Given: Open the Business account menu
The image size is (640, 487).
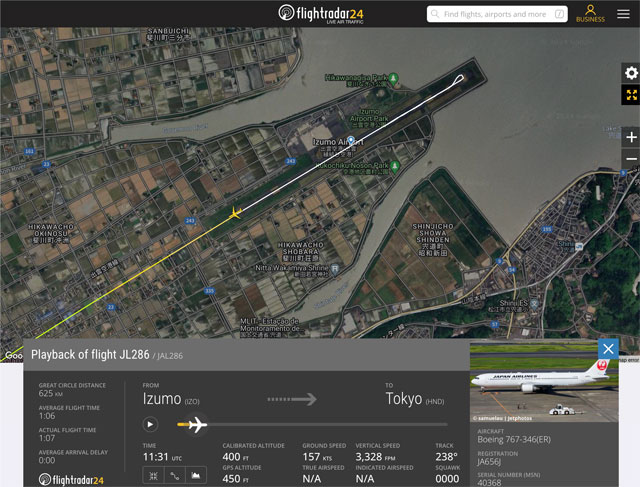Looking at the screenshot, I should pyautogui.click(x=590, y=13).
